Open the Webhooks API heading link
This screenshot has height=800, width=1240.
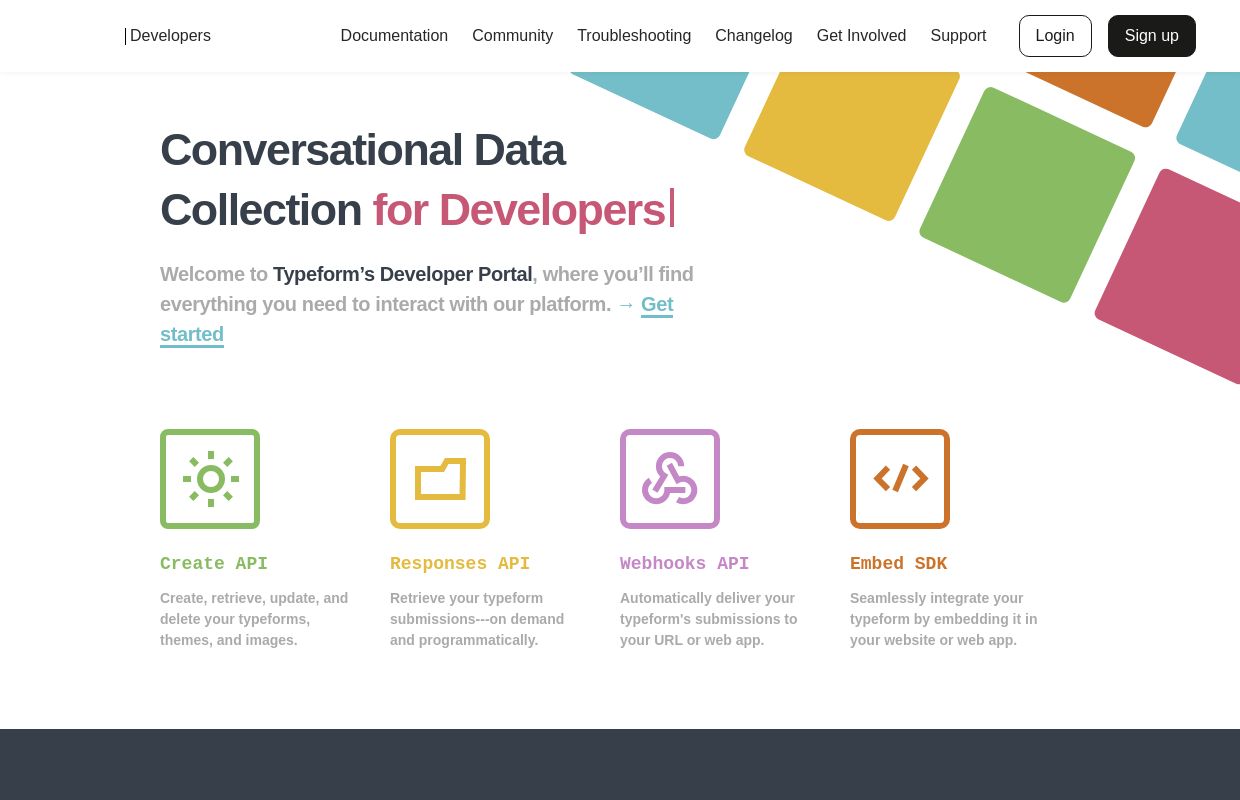pyautogui.click(x=684, y=564)
